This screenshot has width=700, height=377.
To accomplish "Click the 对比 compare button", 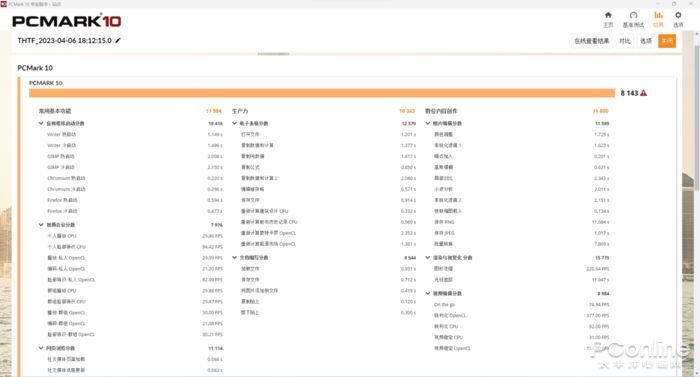I will tap(625, 41).
